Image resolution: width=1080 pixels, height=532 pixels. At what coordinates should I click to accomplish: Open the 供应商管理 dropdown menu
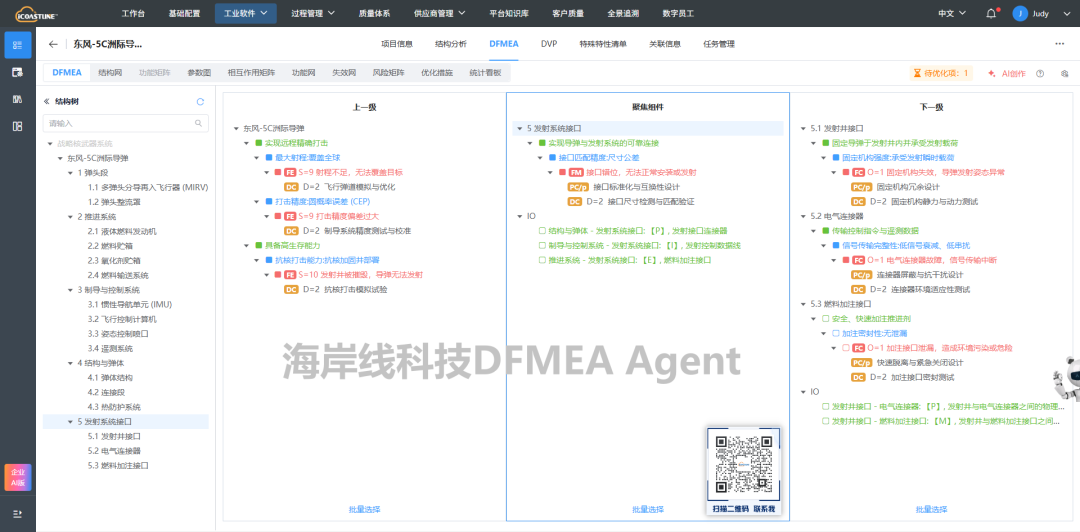coord(439,13)
